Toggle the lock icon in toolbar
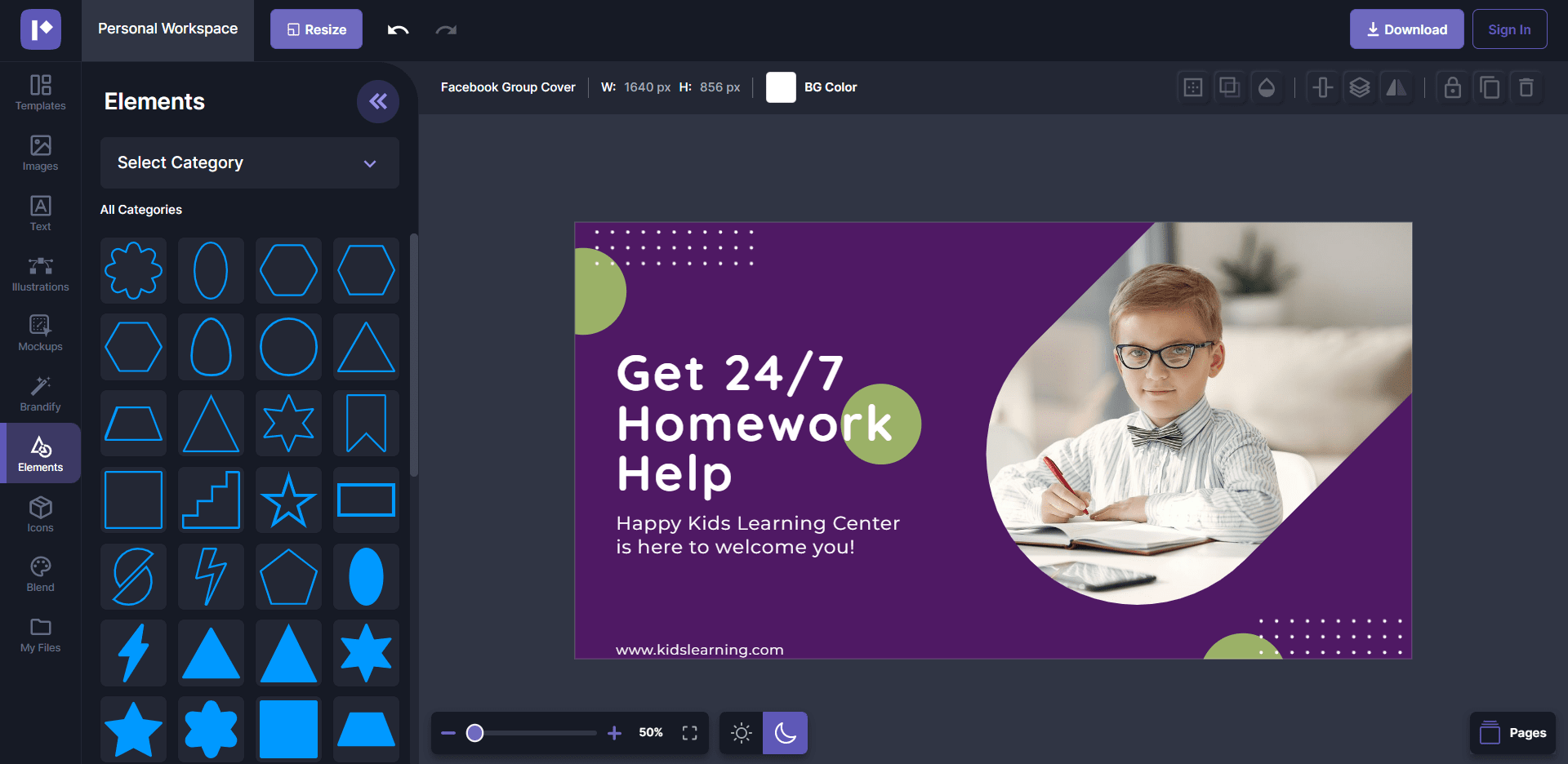 [x=1452, y=87]
